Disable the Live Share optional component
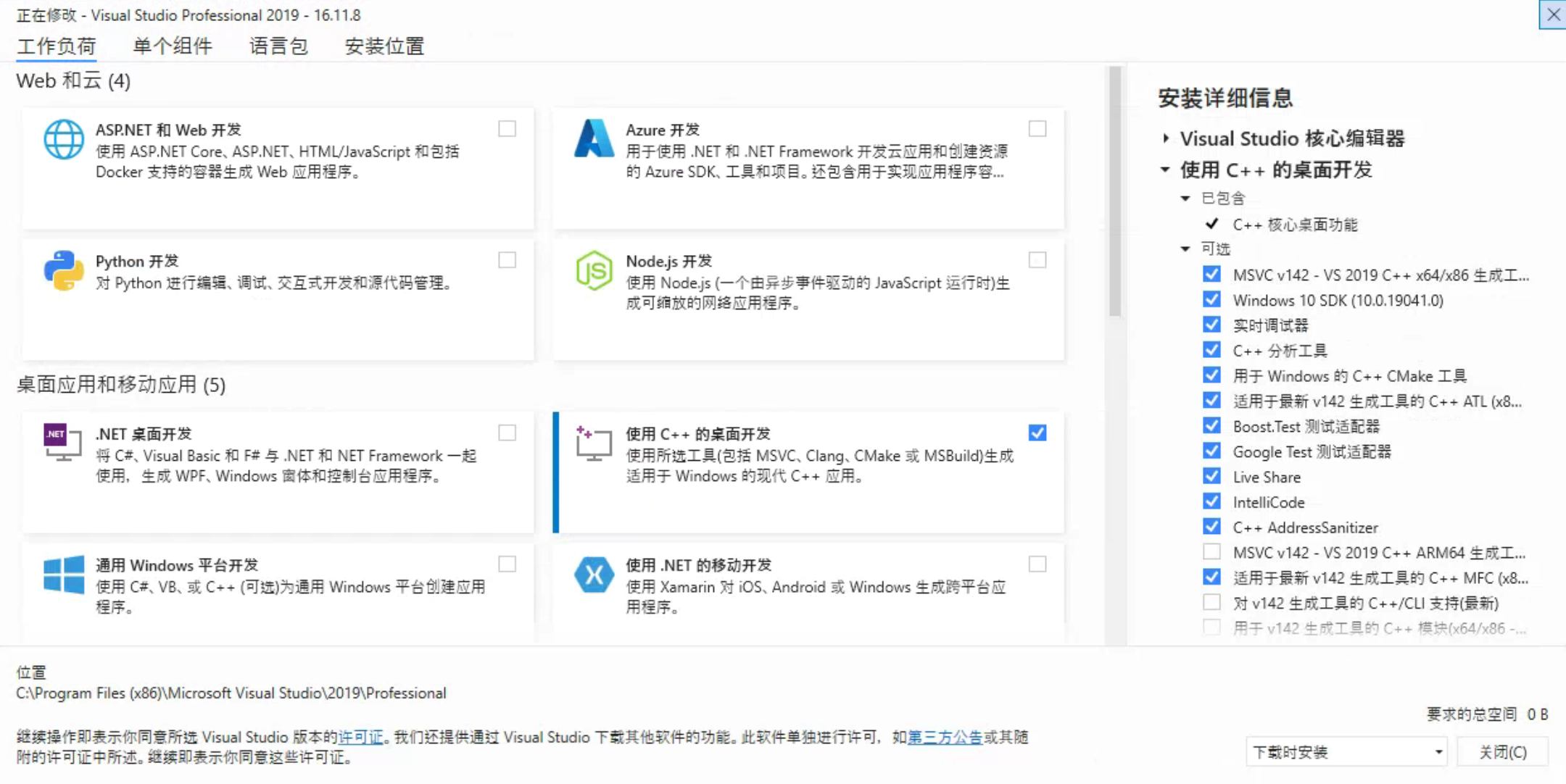The image size is (1566, 784). pyautogui.click(x=1211, y=476)
